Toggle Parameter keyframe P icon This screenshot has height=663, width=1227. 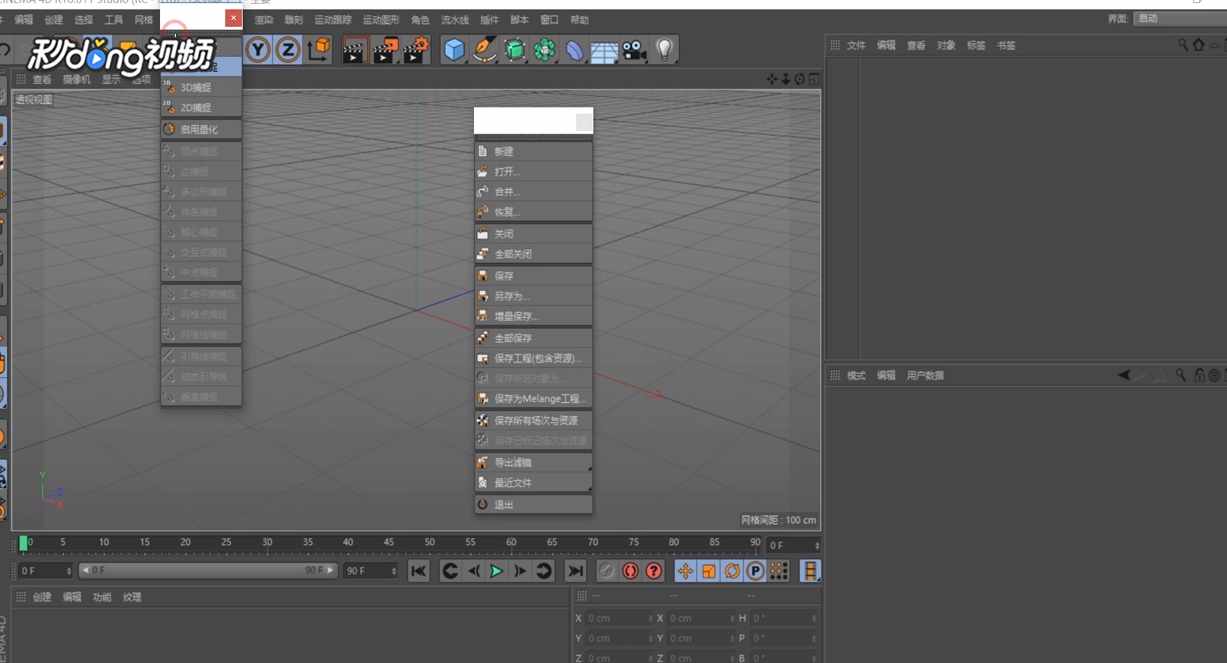coord(755,570)
